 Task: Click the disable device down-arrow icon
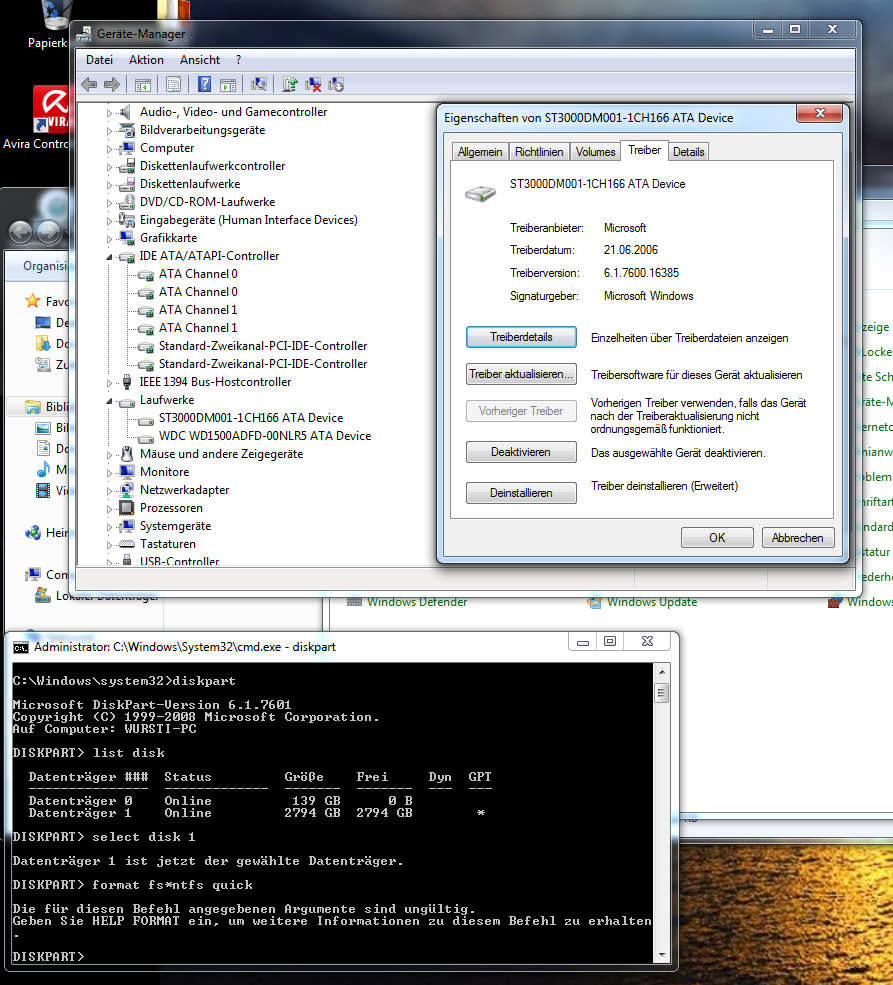[x=336, y=84]
